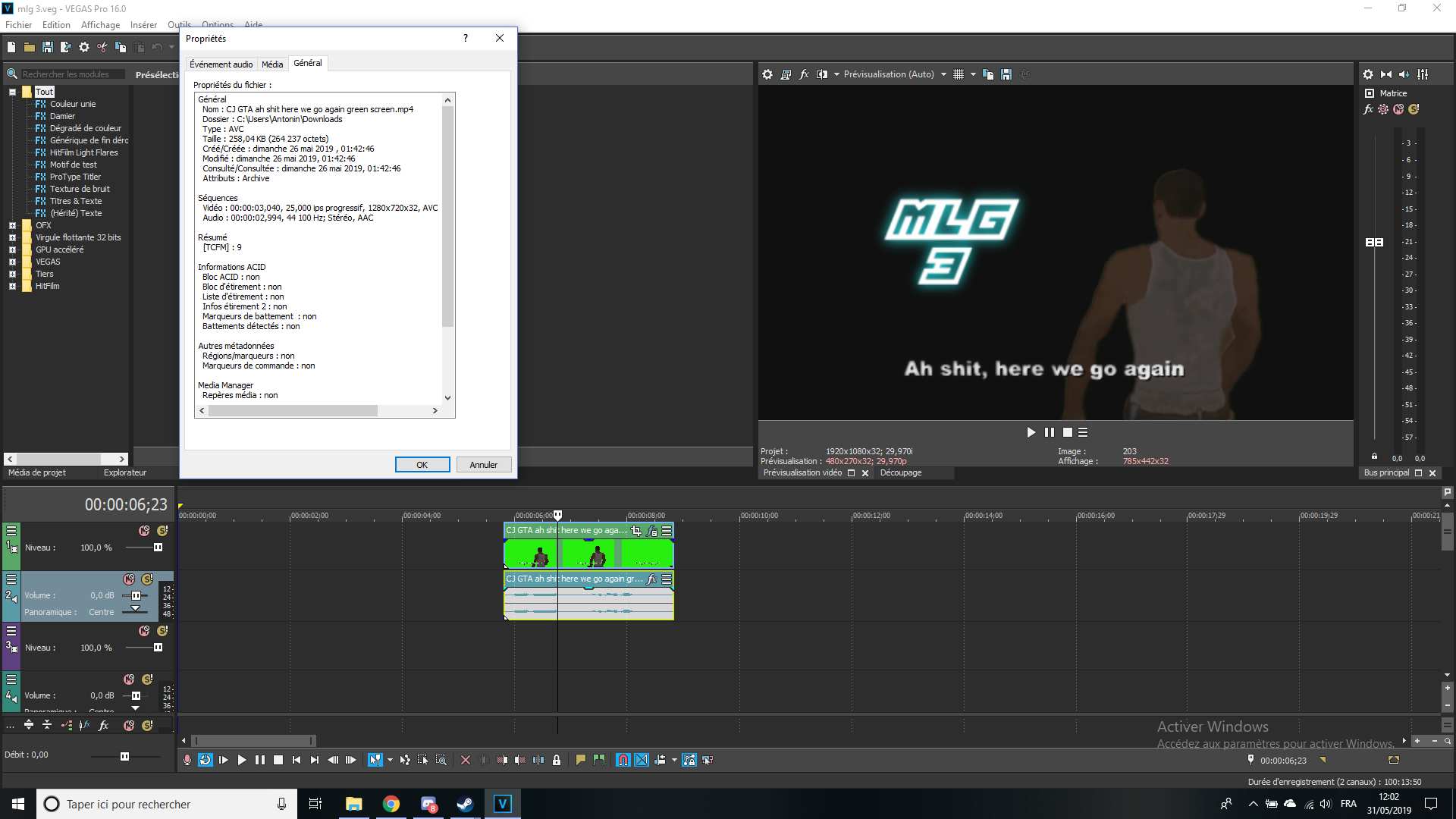Insert a marker with the yellow flag icon
Image resolution: width=1456 pixels, height=819 pixels.
click(x=581, y=760)
